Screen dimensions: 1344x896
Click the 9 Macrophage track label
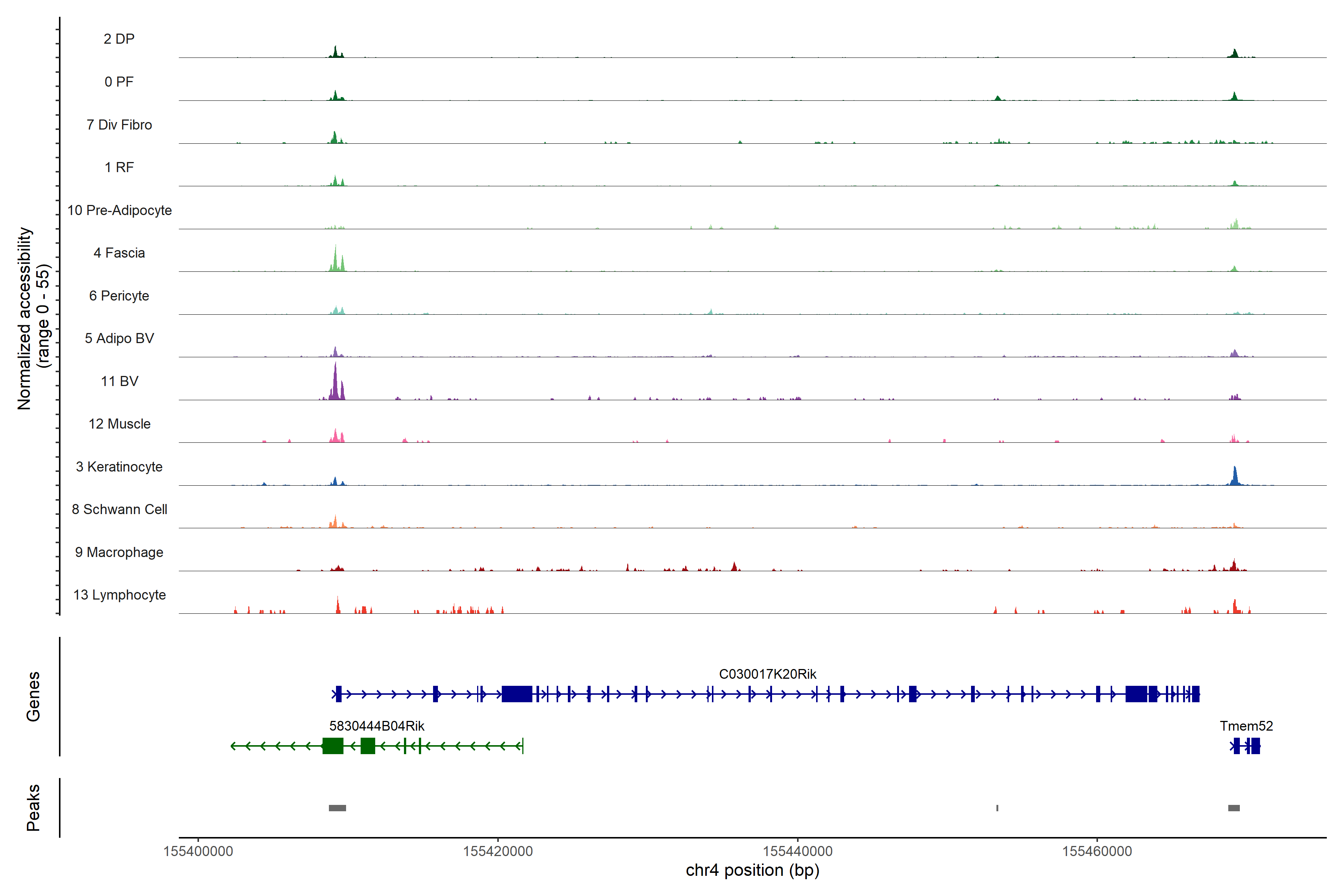pyautogui.click(x=119, y=553)
